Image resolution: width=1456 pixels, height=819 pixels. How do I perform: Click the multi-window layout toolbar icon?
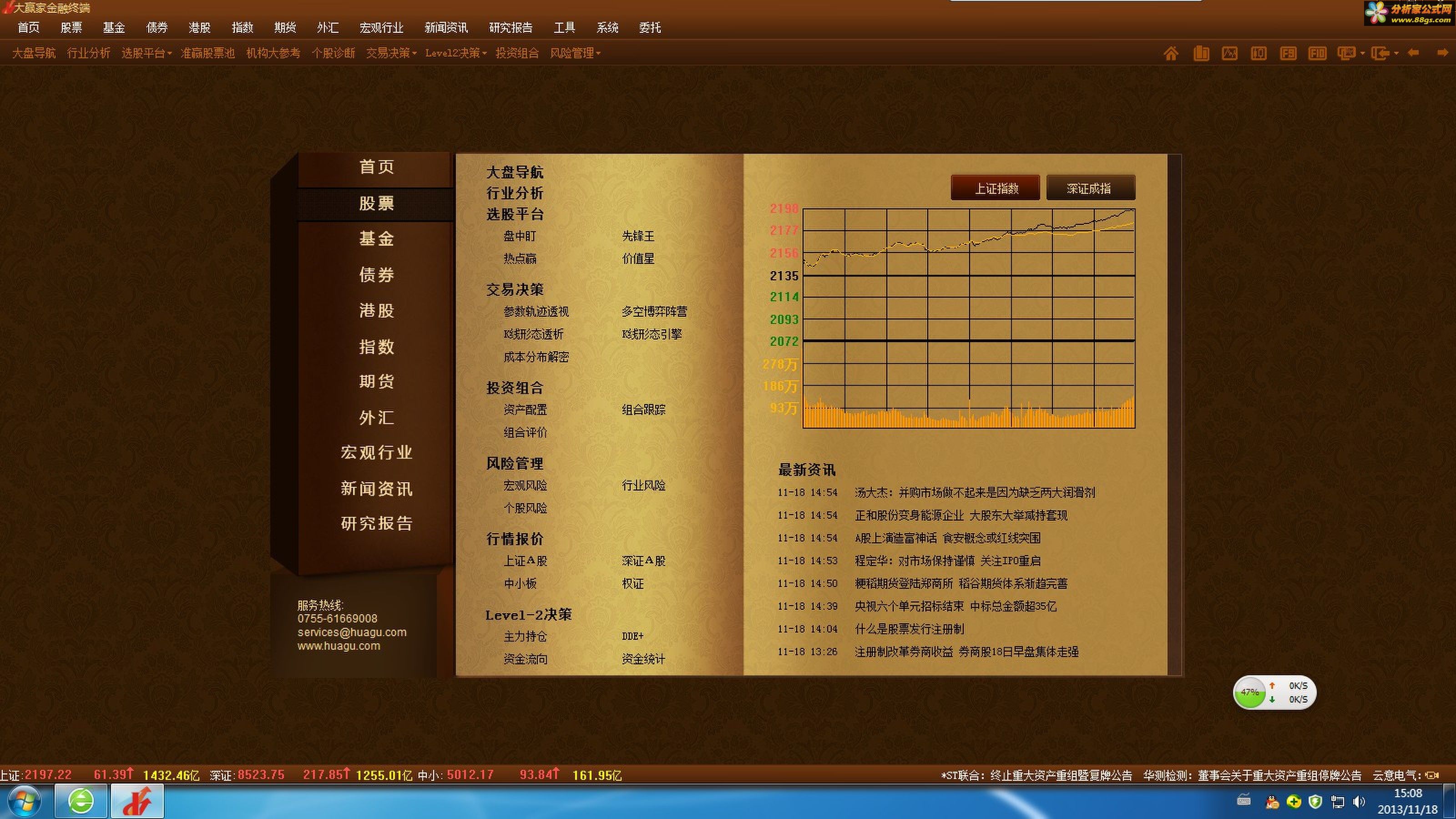click(1346, 53)
